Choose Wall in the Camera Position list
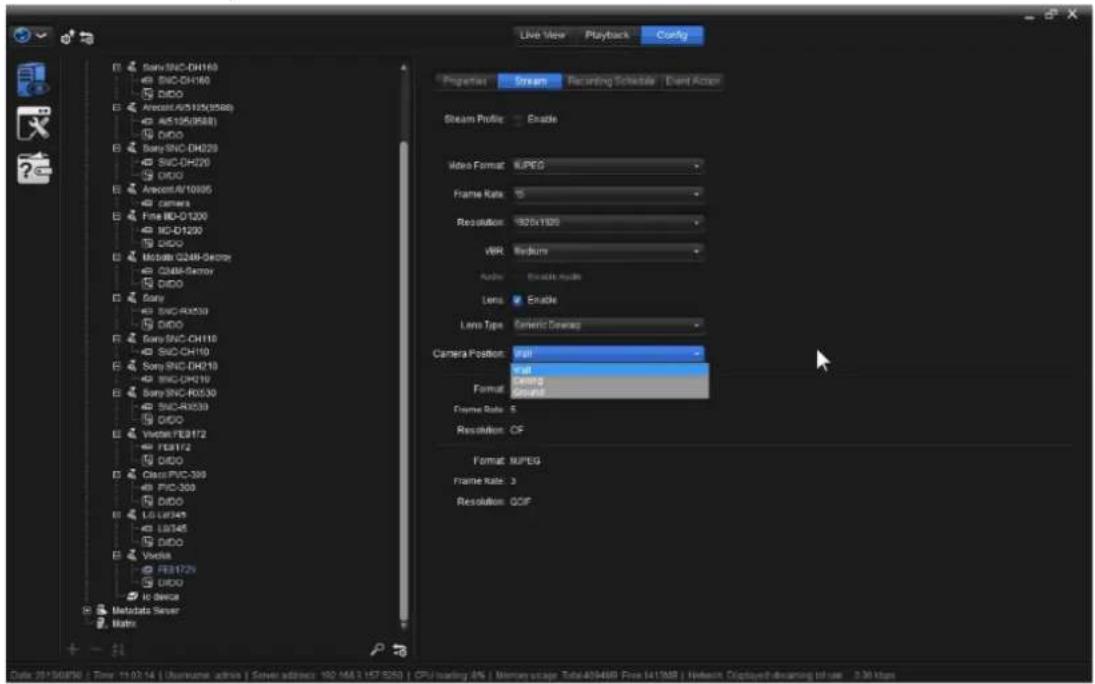 pos(610,370)
